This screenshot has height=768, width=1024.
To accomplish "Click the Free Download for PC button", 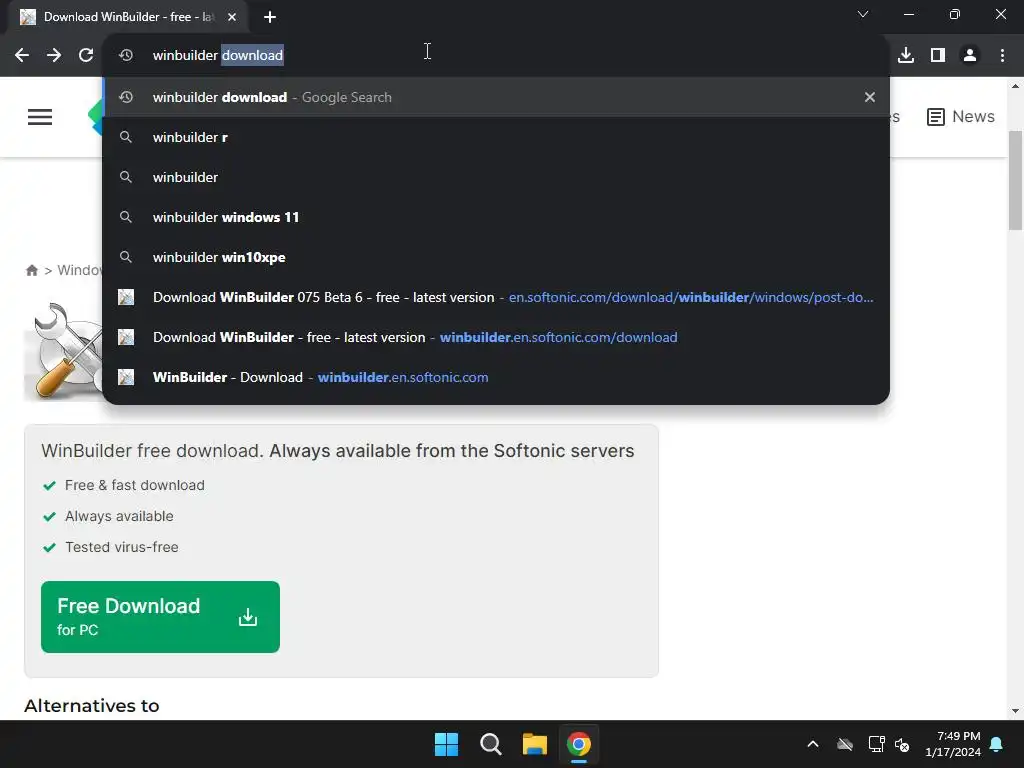I will click(160, 616).
